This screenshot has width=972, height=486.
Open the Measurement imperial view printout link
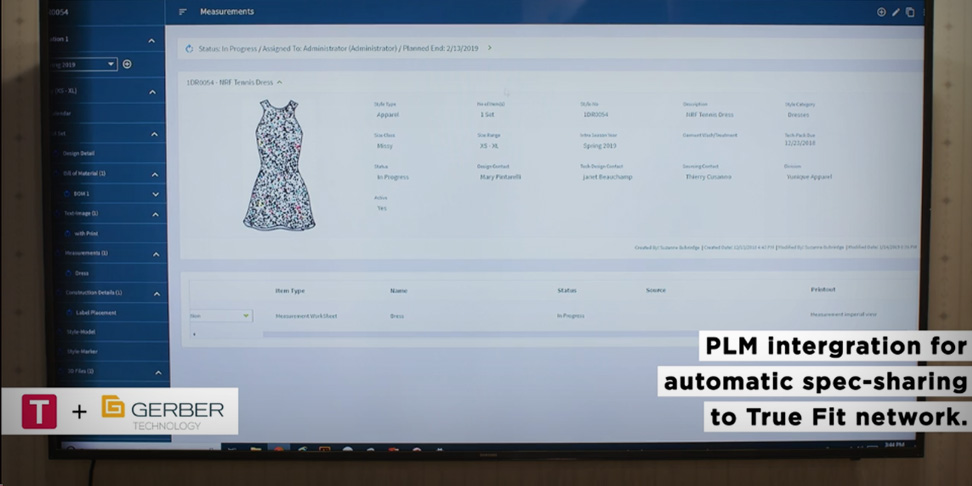[843, 314]
